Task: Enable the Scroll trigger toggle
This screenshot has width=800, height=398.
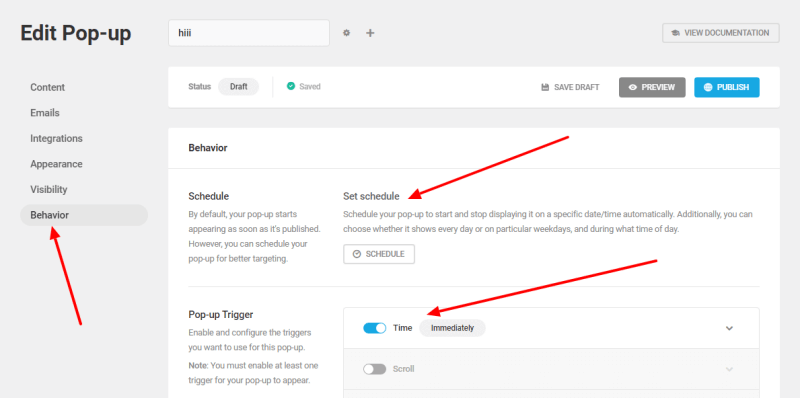Action: tap(374, 369)
